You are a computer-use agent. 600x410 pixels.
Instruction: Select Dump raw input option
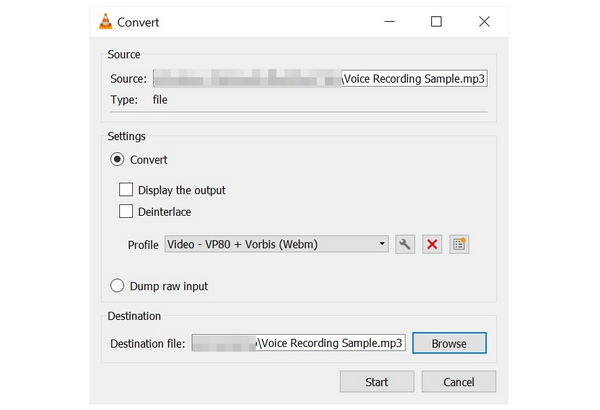point(117,286)
